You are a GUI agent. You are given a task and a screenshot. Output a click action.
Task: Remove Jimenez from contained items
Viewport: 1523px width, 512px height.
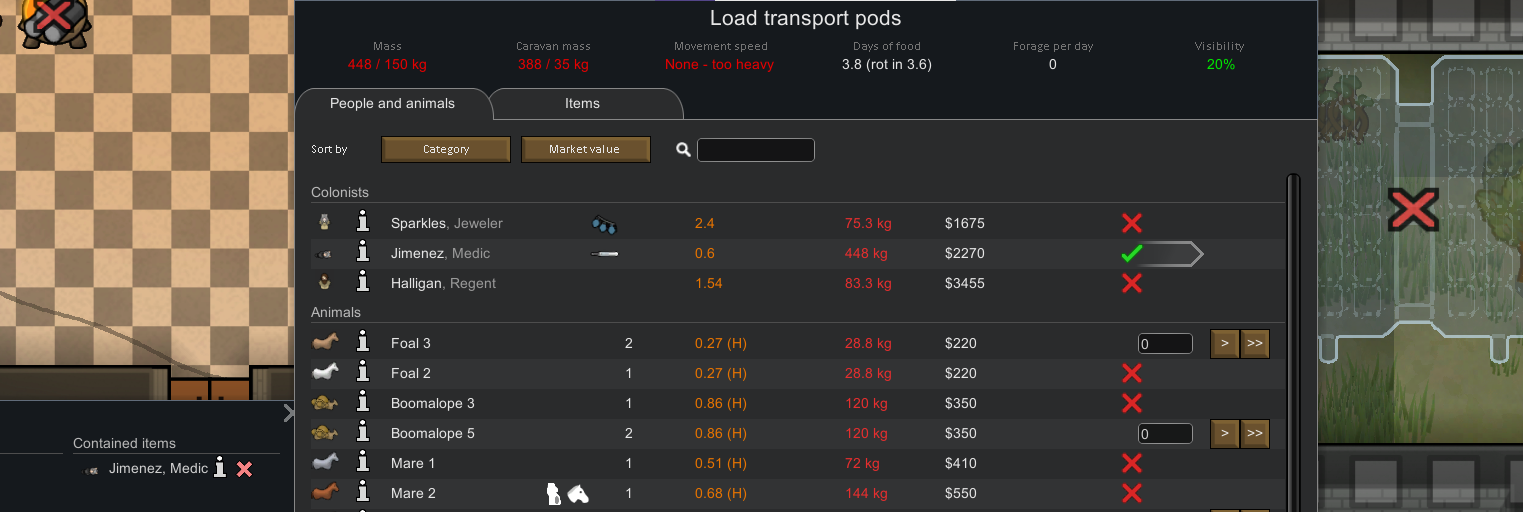click(x=244, y=469)
